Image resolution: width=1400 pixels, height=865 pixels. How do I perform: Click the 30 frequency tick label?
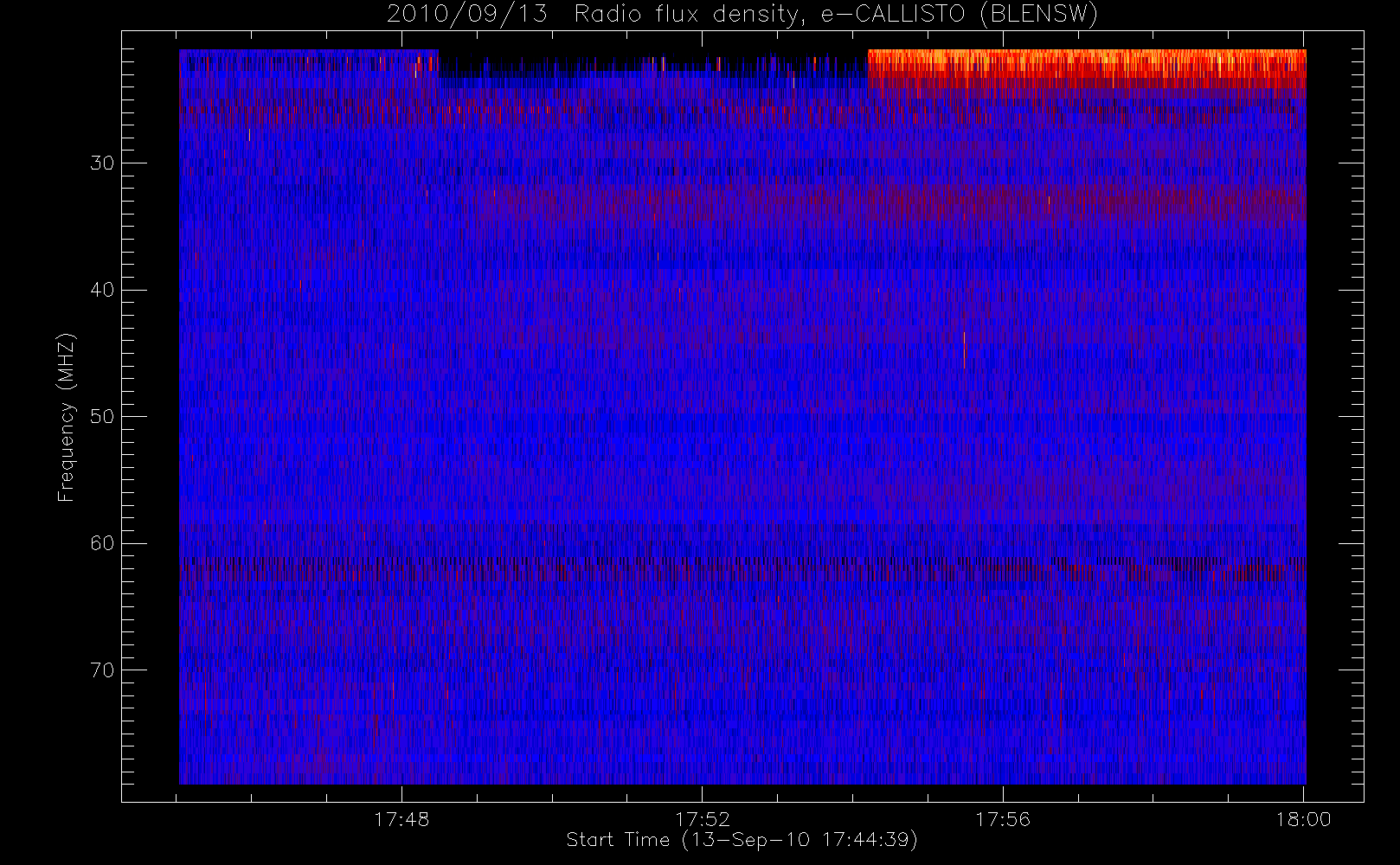[x=102, y=163]
